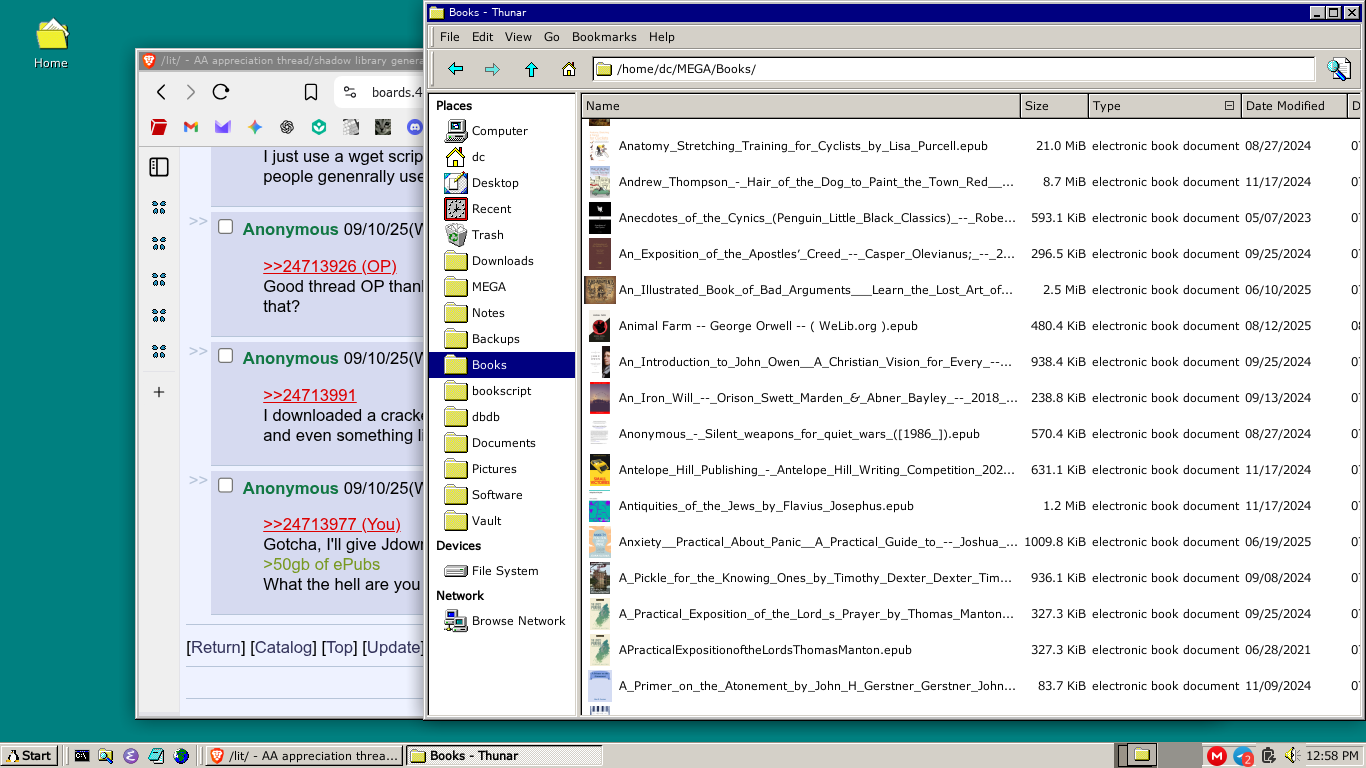This screenshot has width=1366, height=768.
Task: Select Vault in the Places sidebar
Action: coord(502,521)
